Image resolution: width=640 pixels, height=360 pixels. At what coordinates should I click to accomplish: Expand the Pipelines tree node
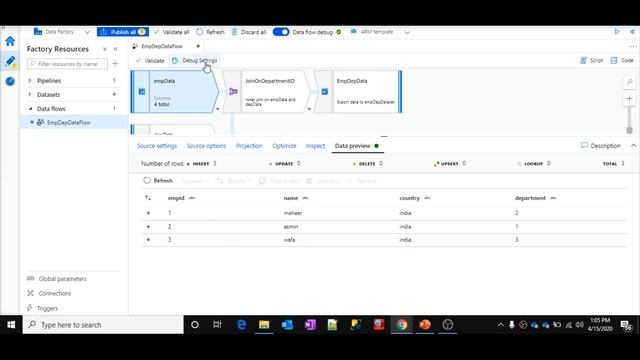click(30, 80)
